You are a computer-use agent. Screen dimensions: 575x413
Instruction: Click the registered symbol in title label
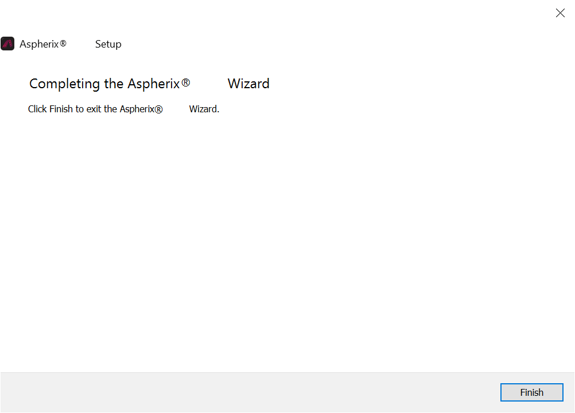pos(63,44)
